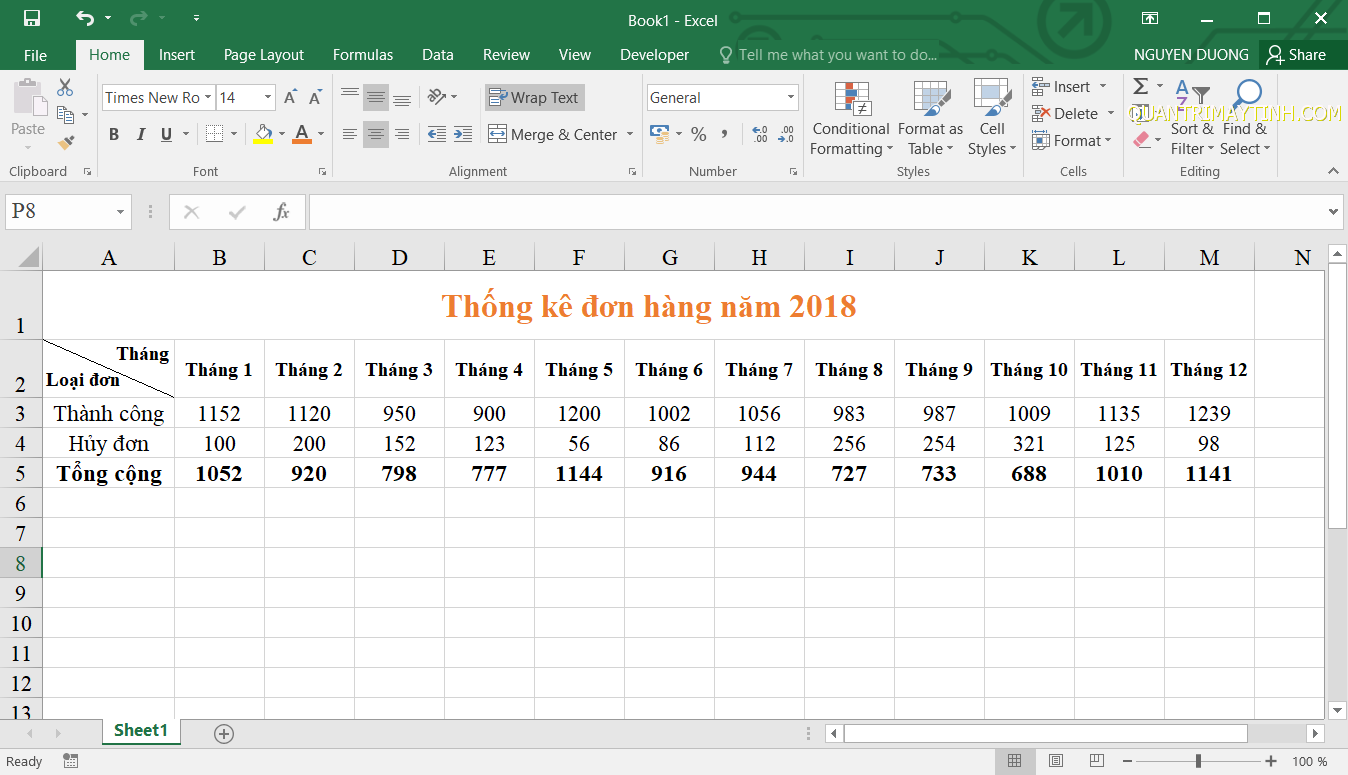Open the Format as Table menu
1348x775 pixels.
(x=930, y=118)
